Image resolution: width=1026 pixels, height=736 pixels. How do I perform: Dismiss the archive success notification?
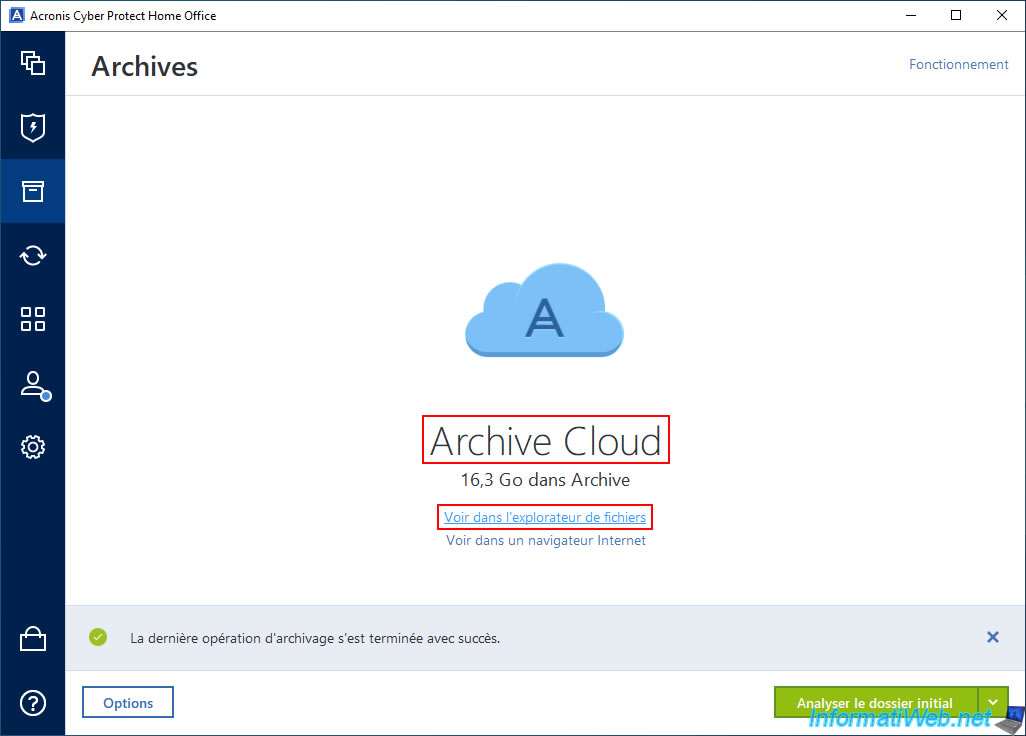(x=992, y=637)
